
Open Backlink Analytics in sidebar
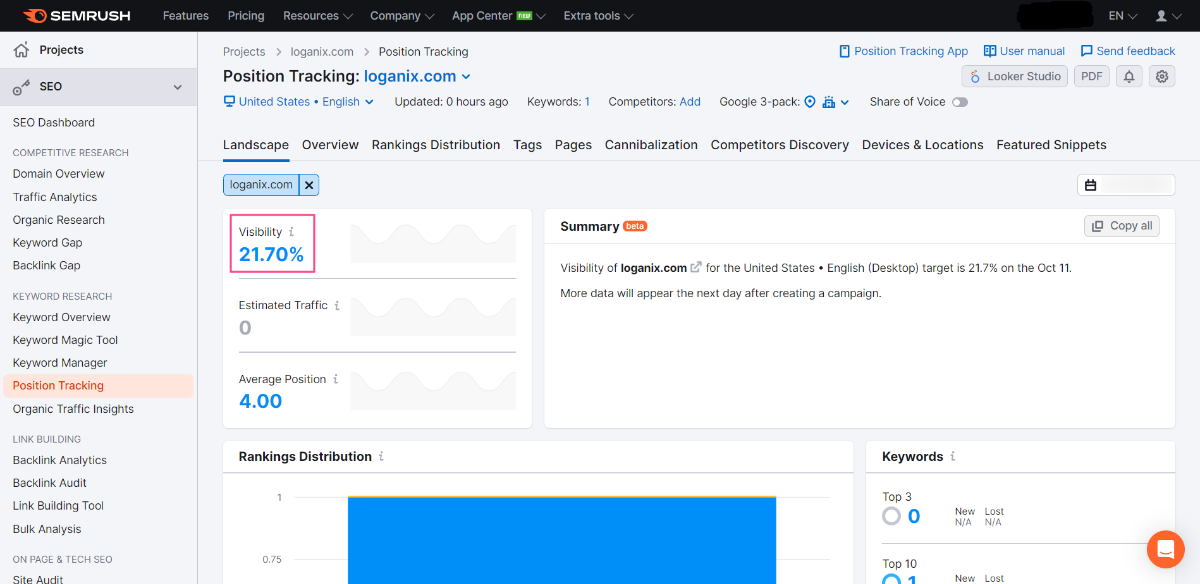(x=60, y=460)
